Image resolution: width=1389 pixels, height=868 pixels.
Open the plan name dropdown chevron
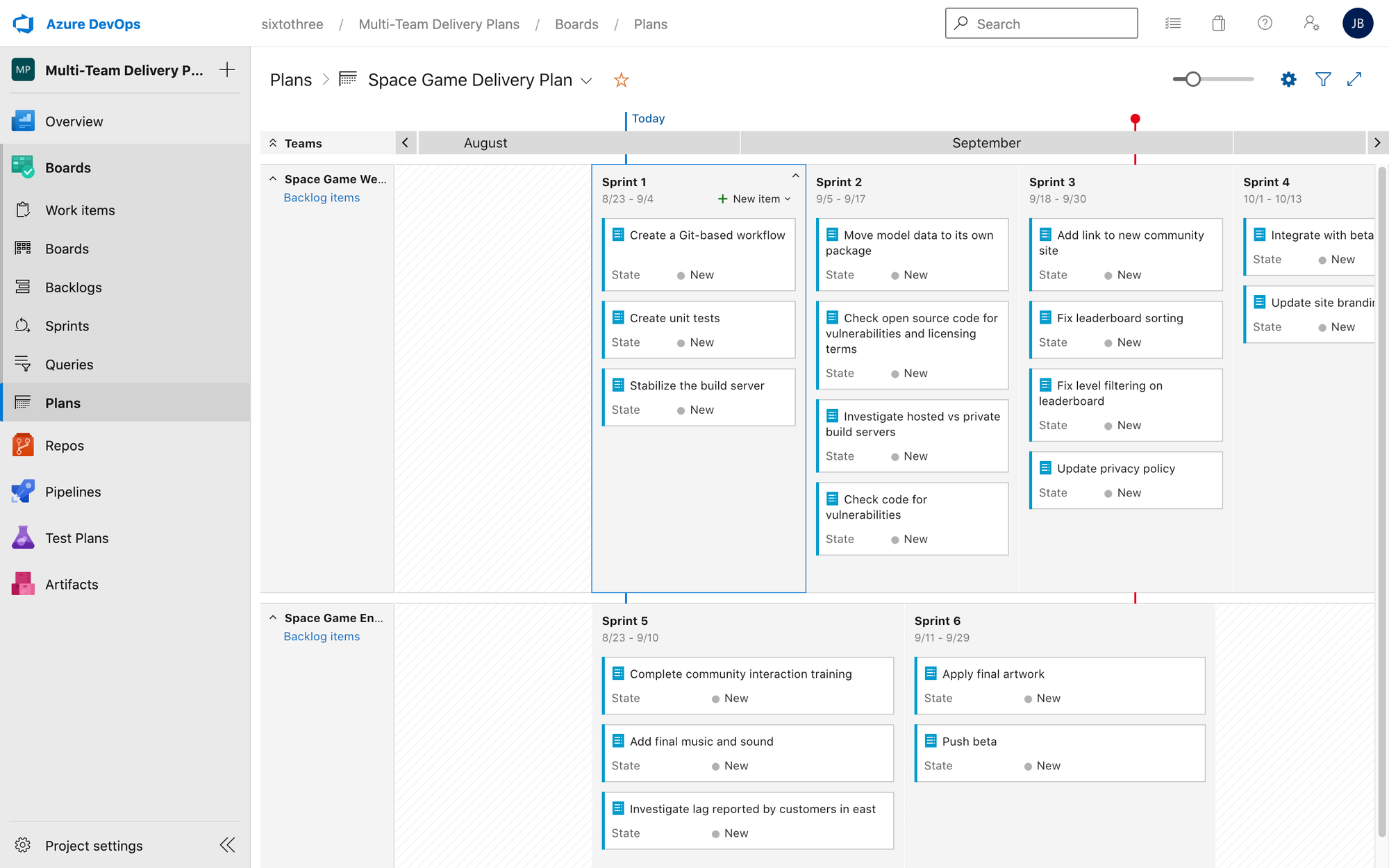coord(586,81)
